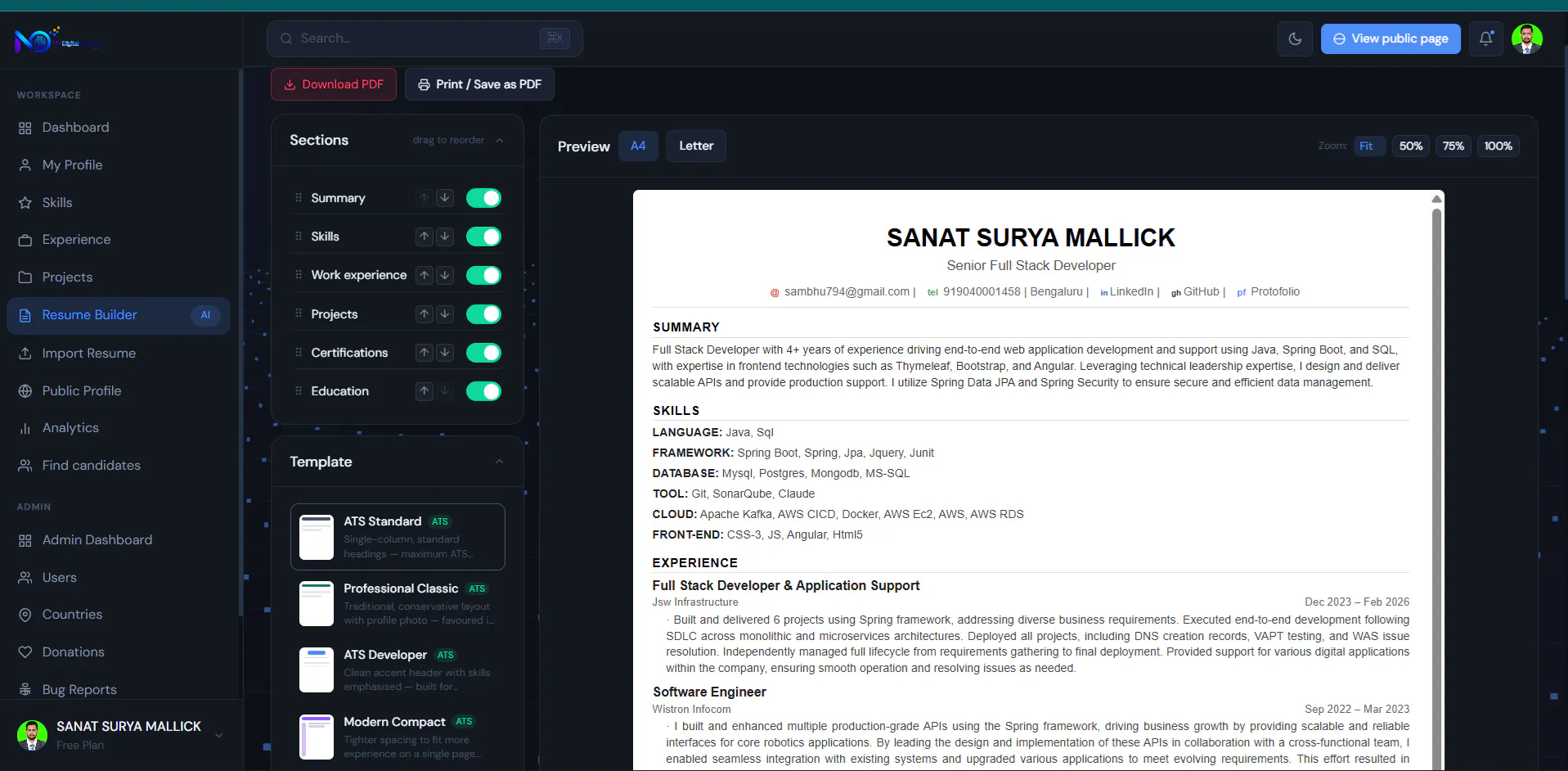Collapse the Template panel chevron

click(x=500, y=462)
